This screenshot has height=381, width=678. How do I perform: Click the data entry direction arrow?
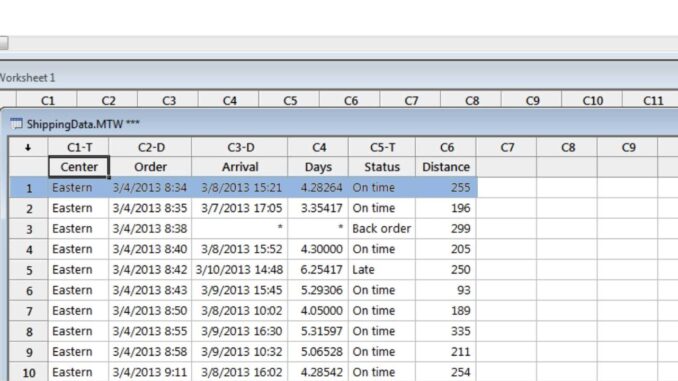[x=28, y=147]
